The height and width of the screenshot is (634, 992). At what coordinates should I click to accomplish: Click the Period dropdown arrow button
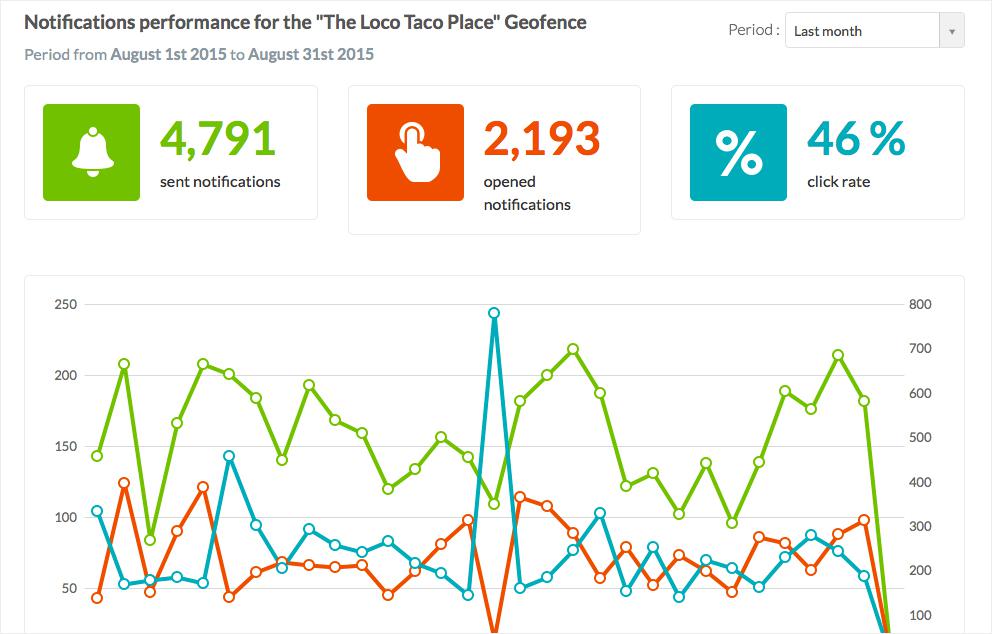click(x=952, y=31)
